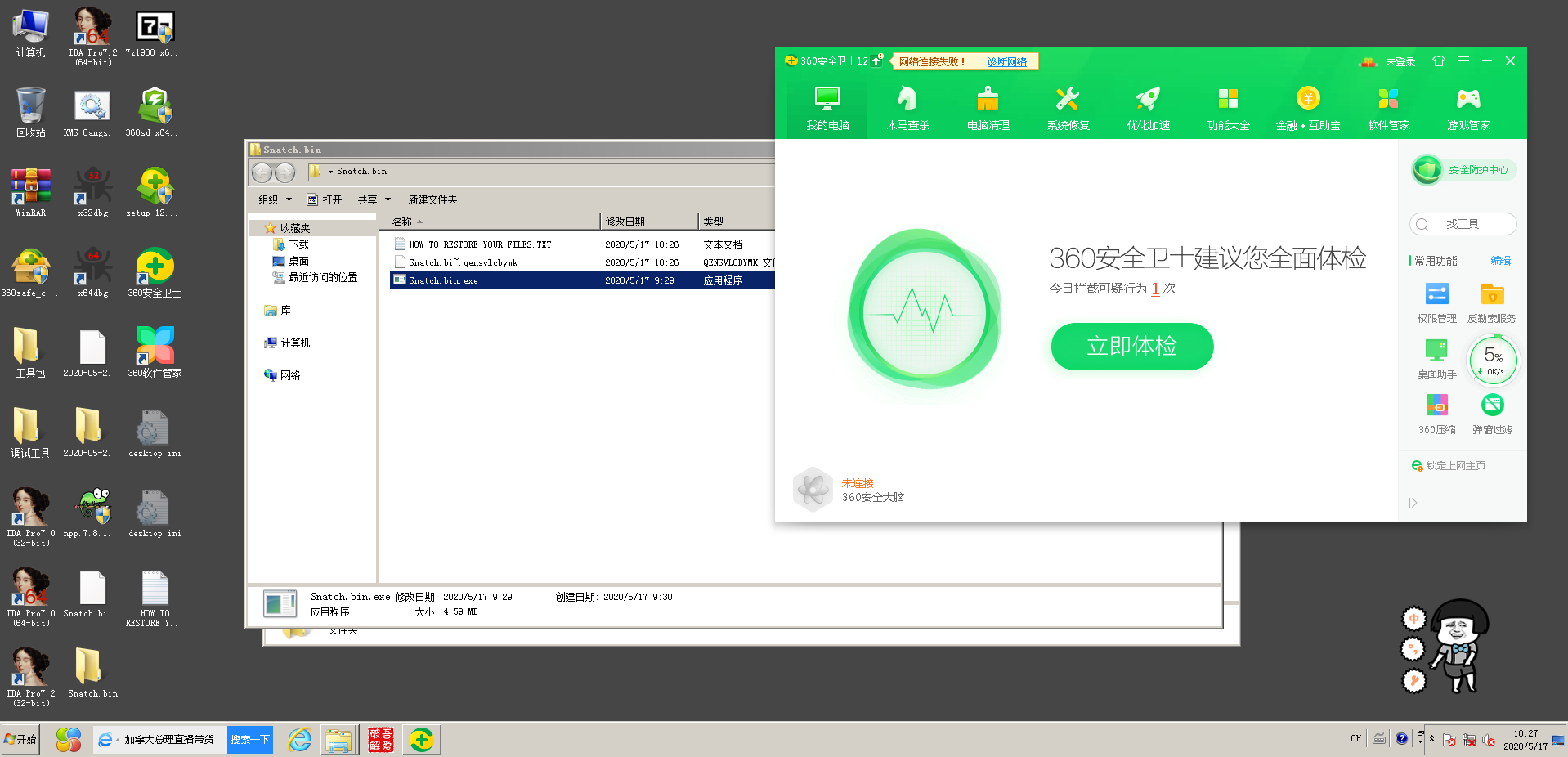Select 库 in the navigation pane
Screen dimensions: 1568x757
278,310
